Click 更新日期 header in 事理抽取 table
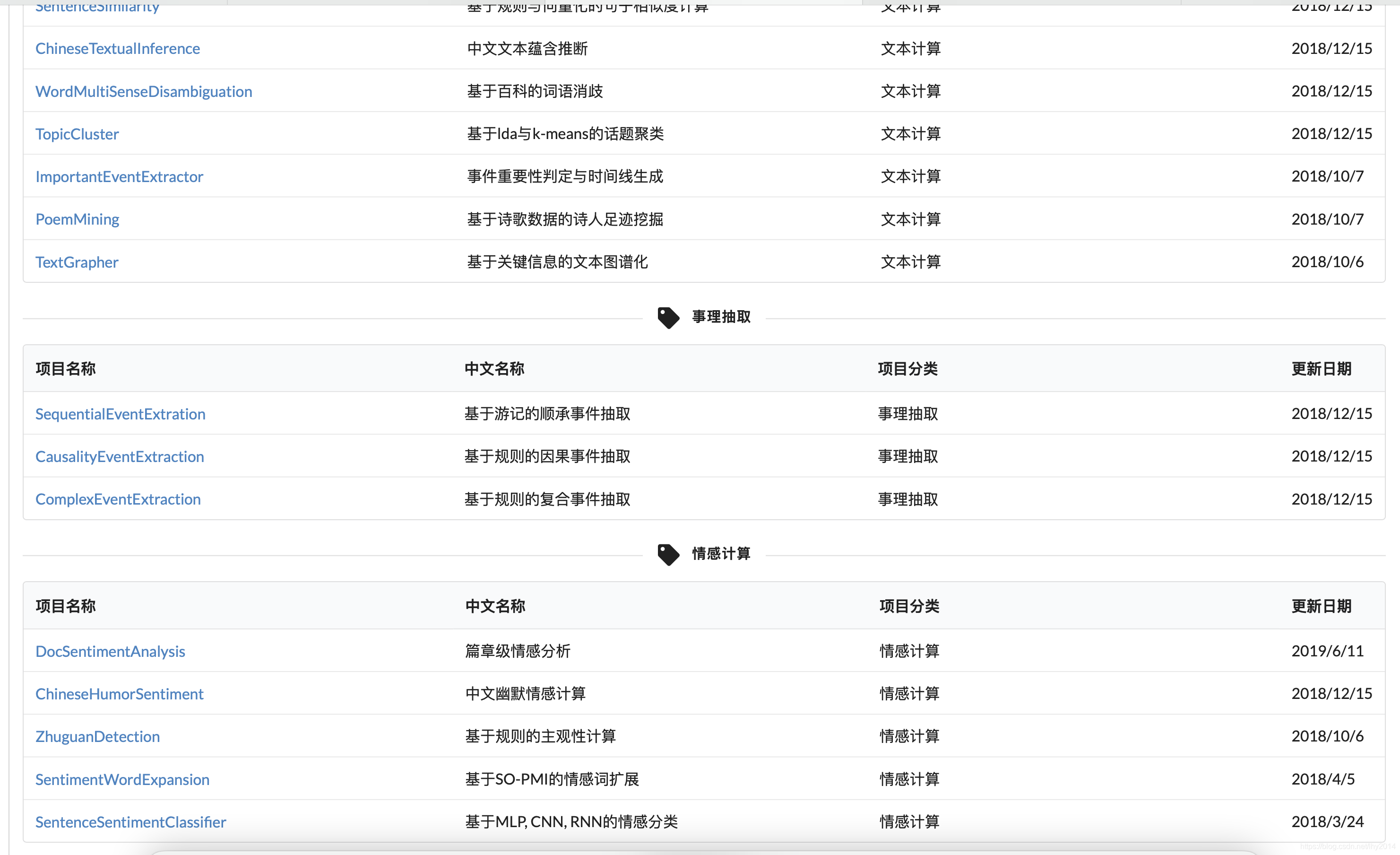The width and height of the screenshot is (1400, 855). (1321, 369)
